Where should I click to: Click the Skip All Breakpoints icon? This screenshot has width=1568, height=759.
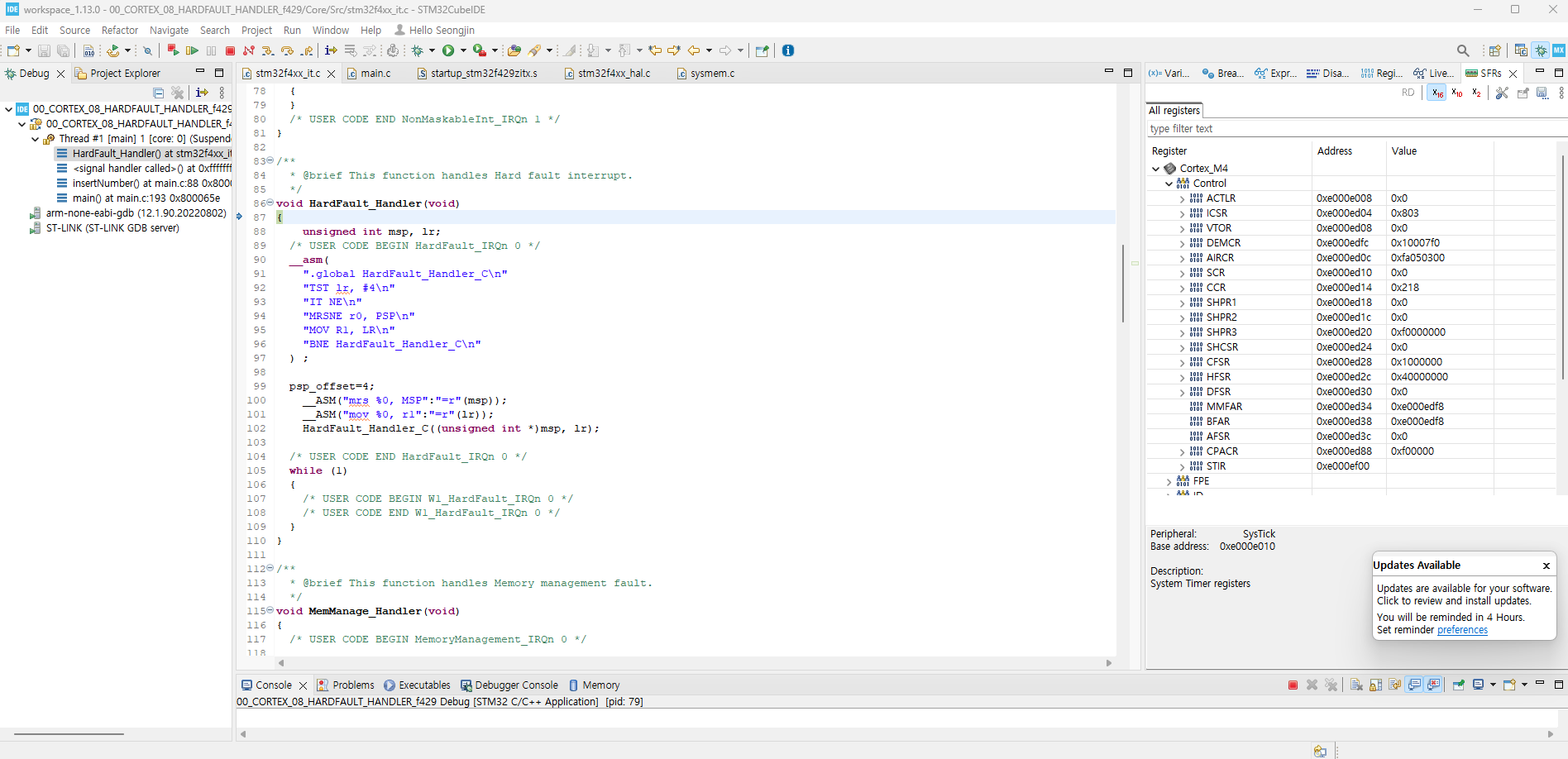pos(147,50)
